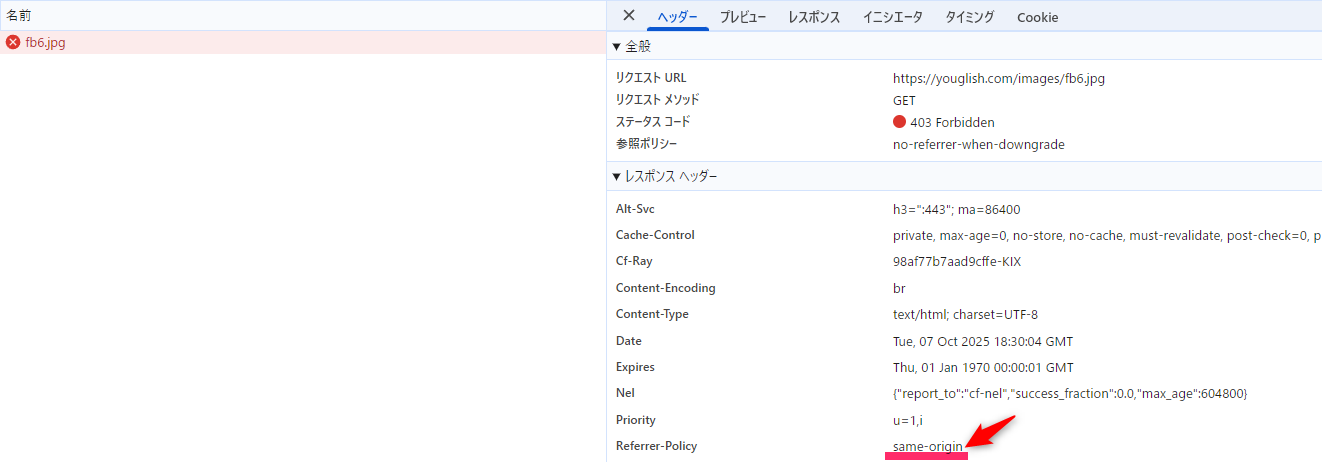Click the Referrer-Policy same-origin value
This screenshot has height=462, width=1322.
[927, 446]
